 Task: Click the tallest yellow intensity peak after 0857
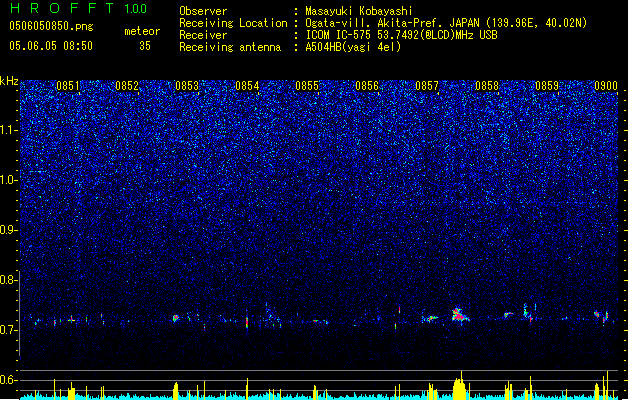461,385
